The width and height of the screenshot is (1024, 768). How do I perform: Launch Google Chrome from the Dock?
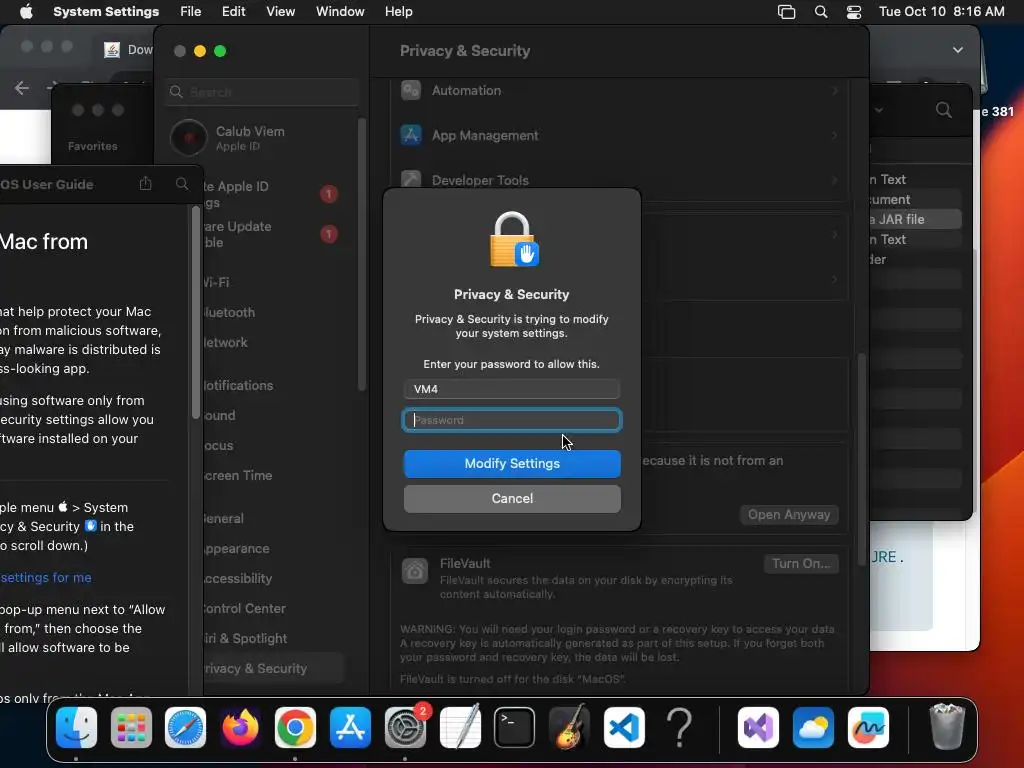295,727
